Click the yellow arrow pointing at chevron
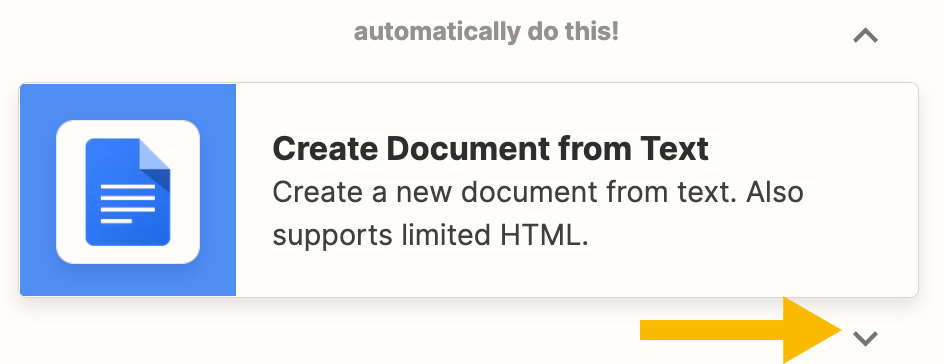The image size is (944, 364). [741, 330]
